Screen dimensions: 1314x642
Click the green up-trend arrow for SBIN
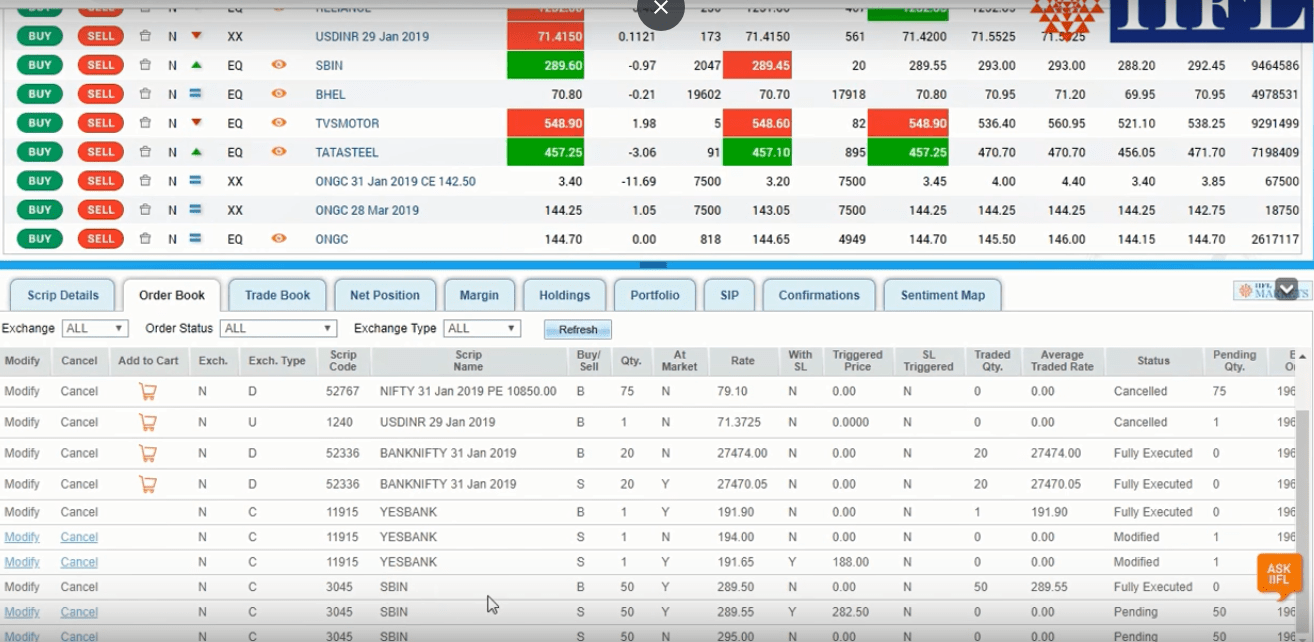tap(196, 65)
